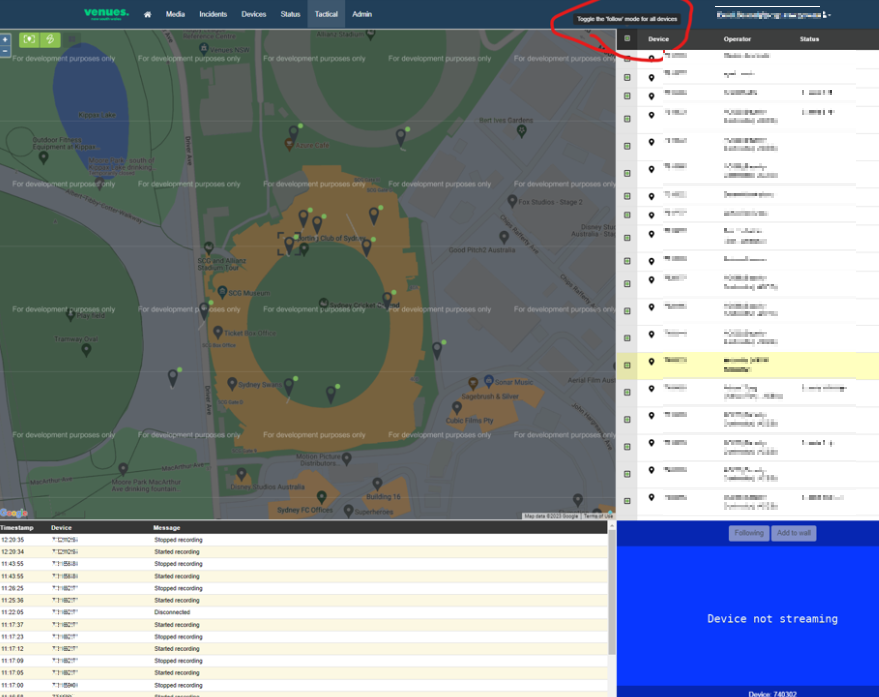
Task: Click the Fox Studios - Stage 2 marker
Action: point(512,201)
